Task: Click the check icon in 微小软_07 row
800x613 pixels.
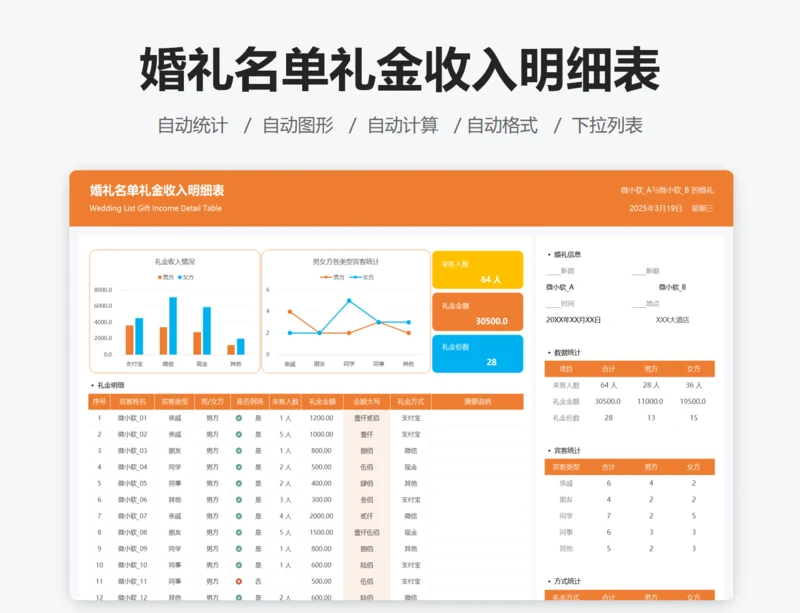Action: (x=239, y=516)
